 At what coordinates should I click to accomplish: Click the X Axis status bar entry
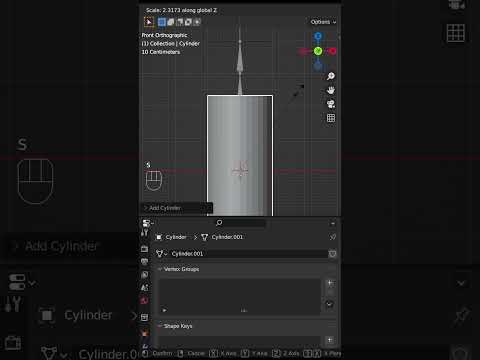point(223,353)
